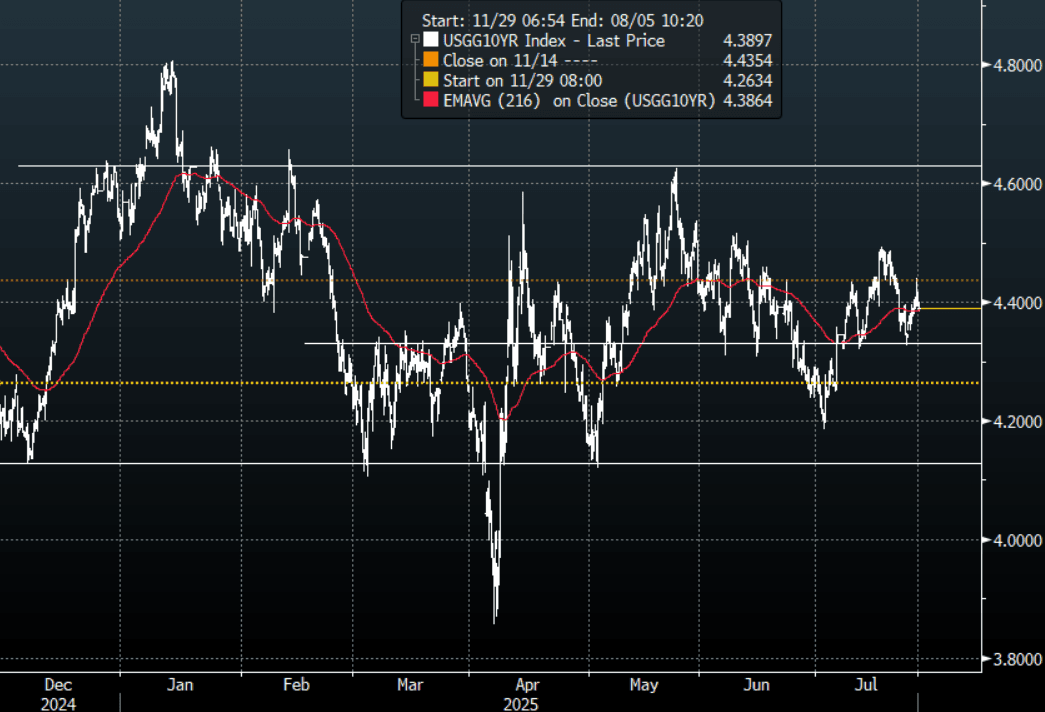Screen dimensions: 1045x712
Task: Click the Jul month label on x-axis
Action: 870,686
